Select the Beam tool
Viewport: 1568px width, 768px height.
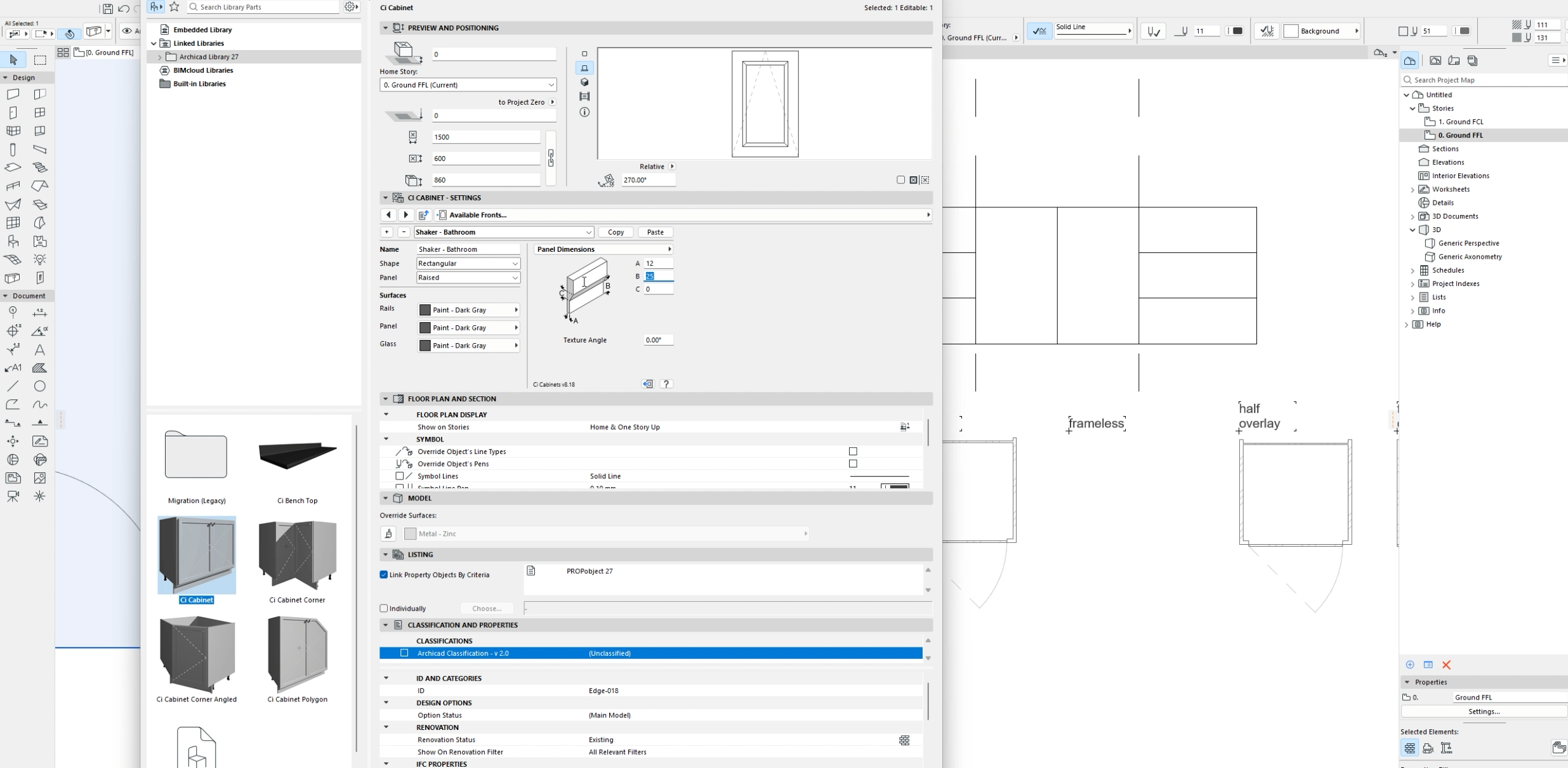(x=40, y=150)
